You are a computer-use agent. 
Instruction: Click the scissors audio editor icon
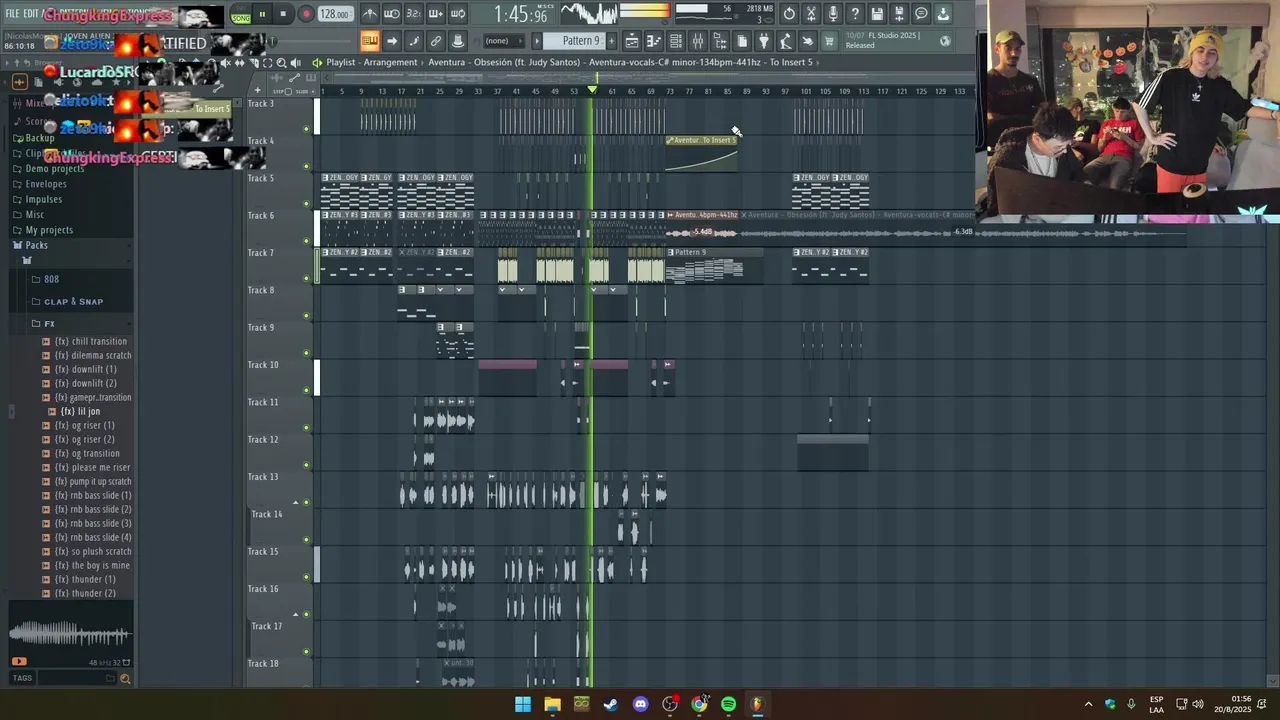click(x=812, y=14)
